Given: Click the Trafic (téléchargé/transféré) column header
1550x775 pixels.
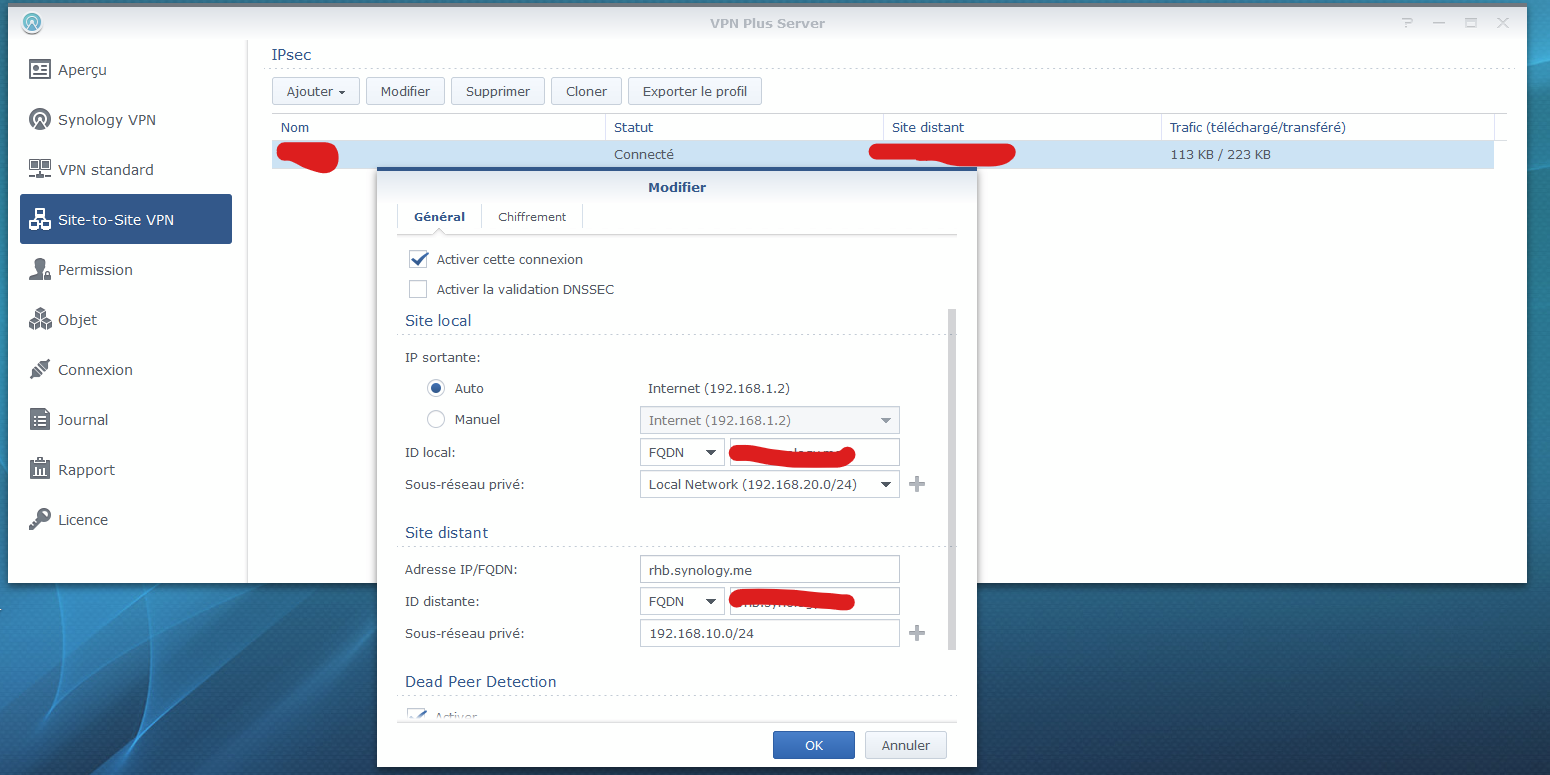Looking at the screenshot, I should click(x=1328, y=127).
